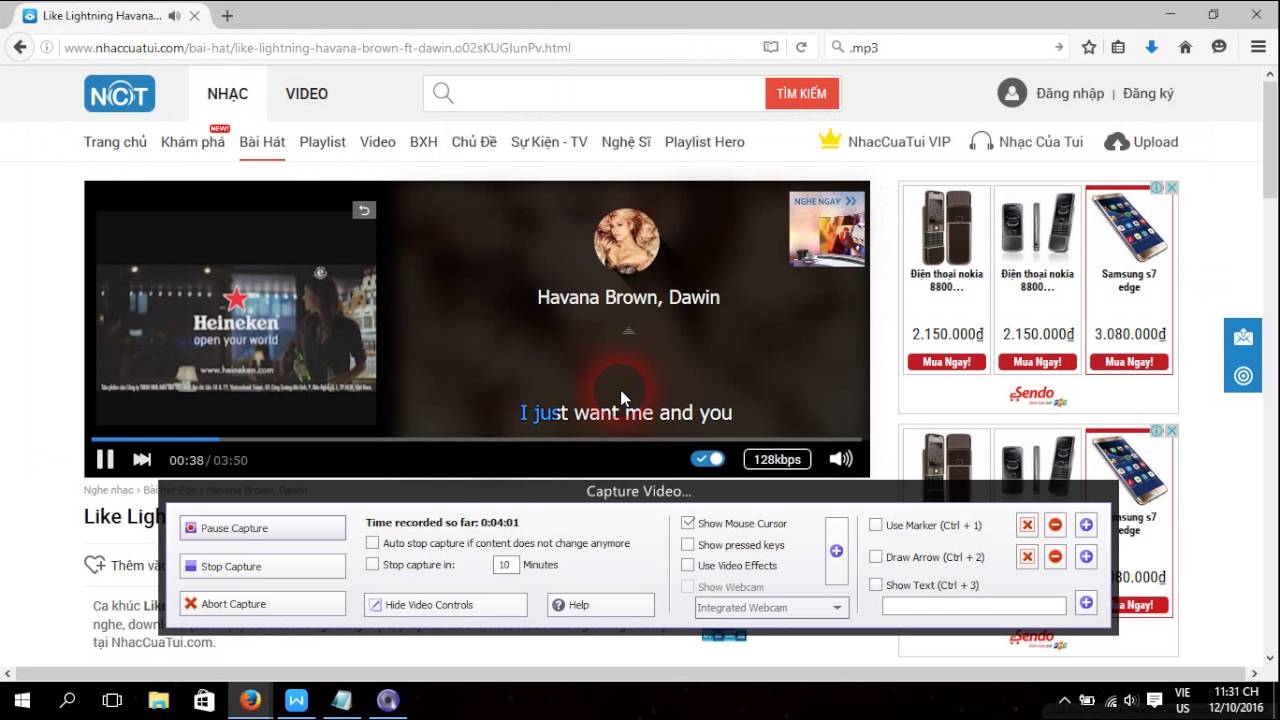The height and width of the screenshot is (720, 1280).
Task: Pause the capture recording
Action: pos(263,528)
